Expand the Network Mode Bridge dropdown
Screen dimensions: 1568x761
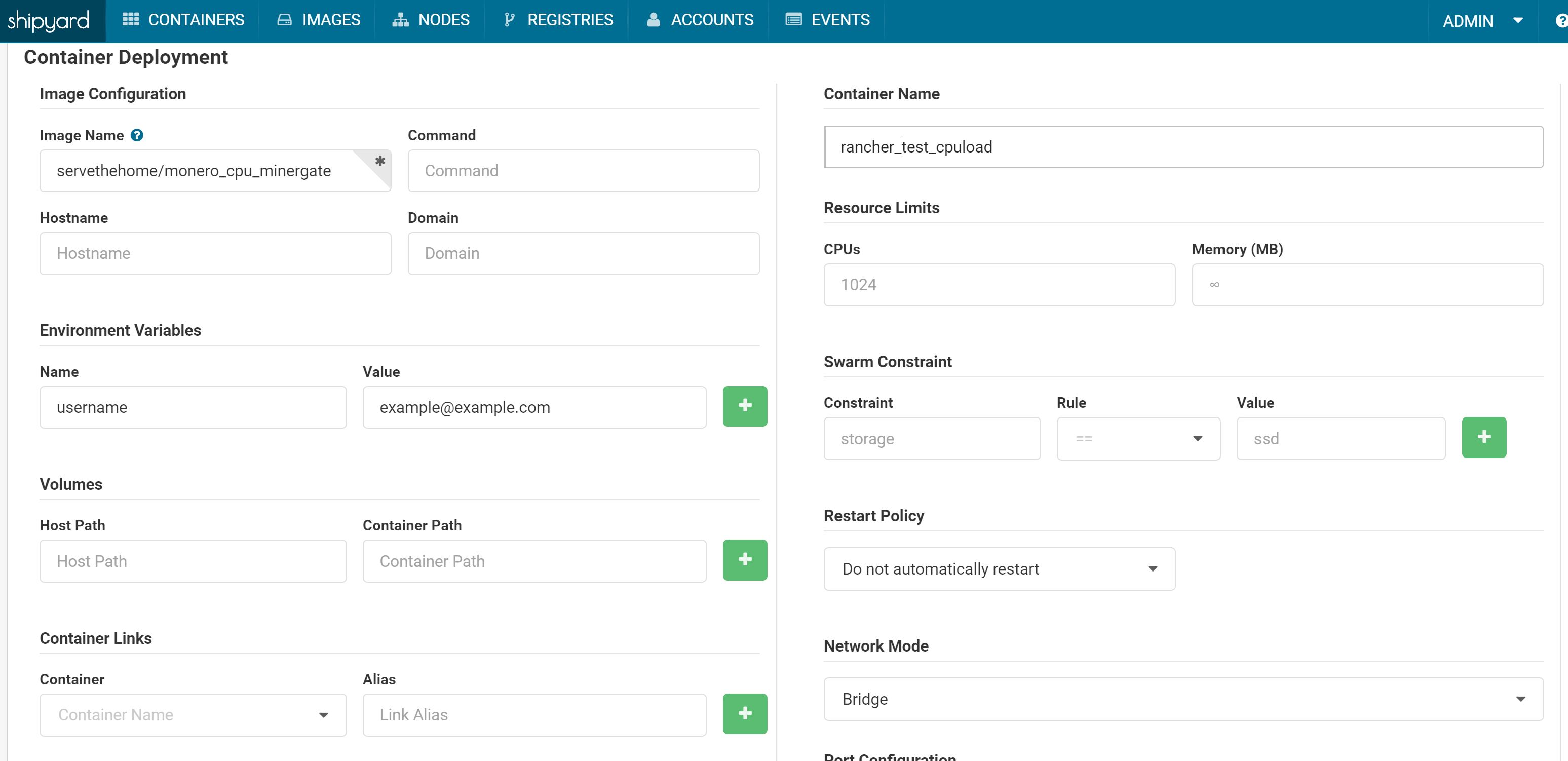[x=1182, y=699]
